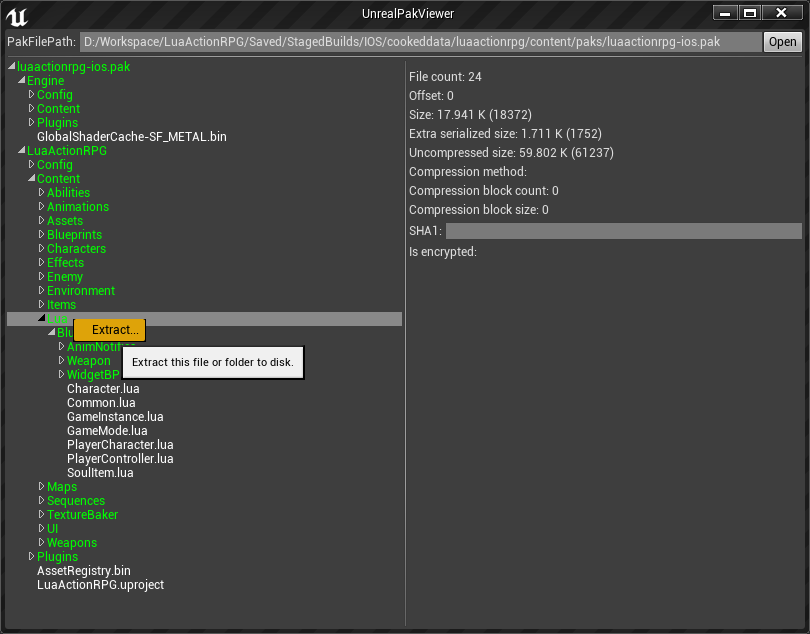The height and width of the screenshot is (634, 810).
Task: Click the PakFilePath input field
Action: 420,42
